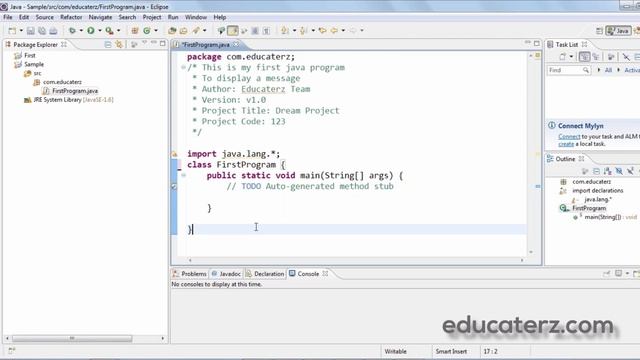Click Collapse All in Package Explorer
This screenshot has width=640, height=360.
(108, 44)
